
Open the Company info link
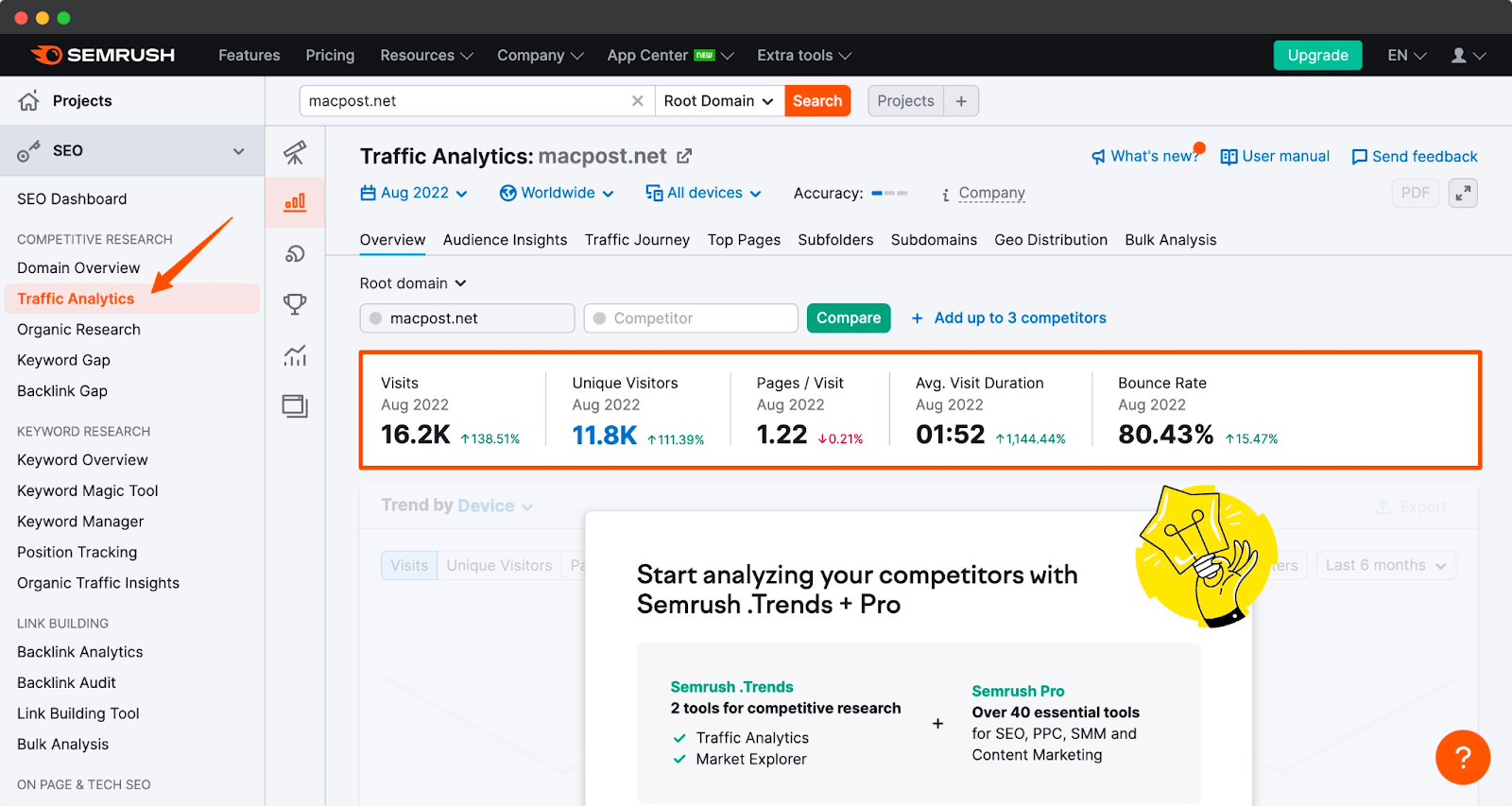pyautogui.click(x=991, y=193)
